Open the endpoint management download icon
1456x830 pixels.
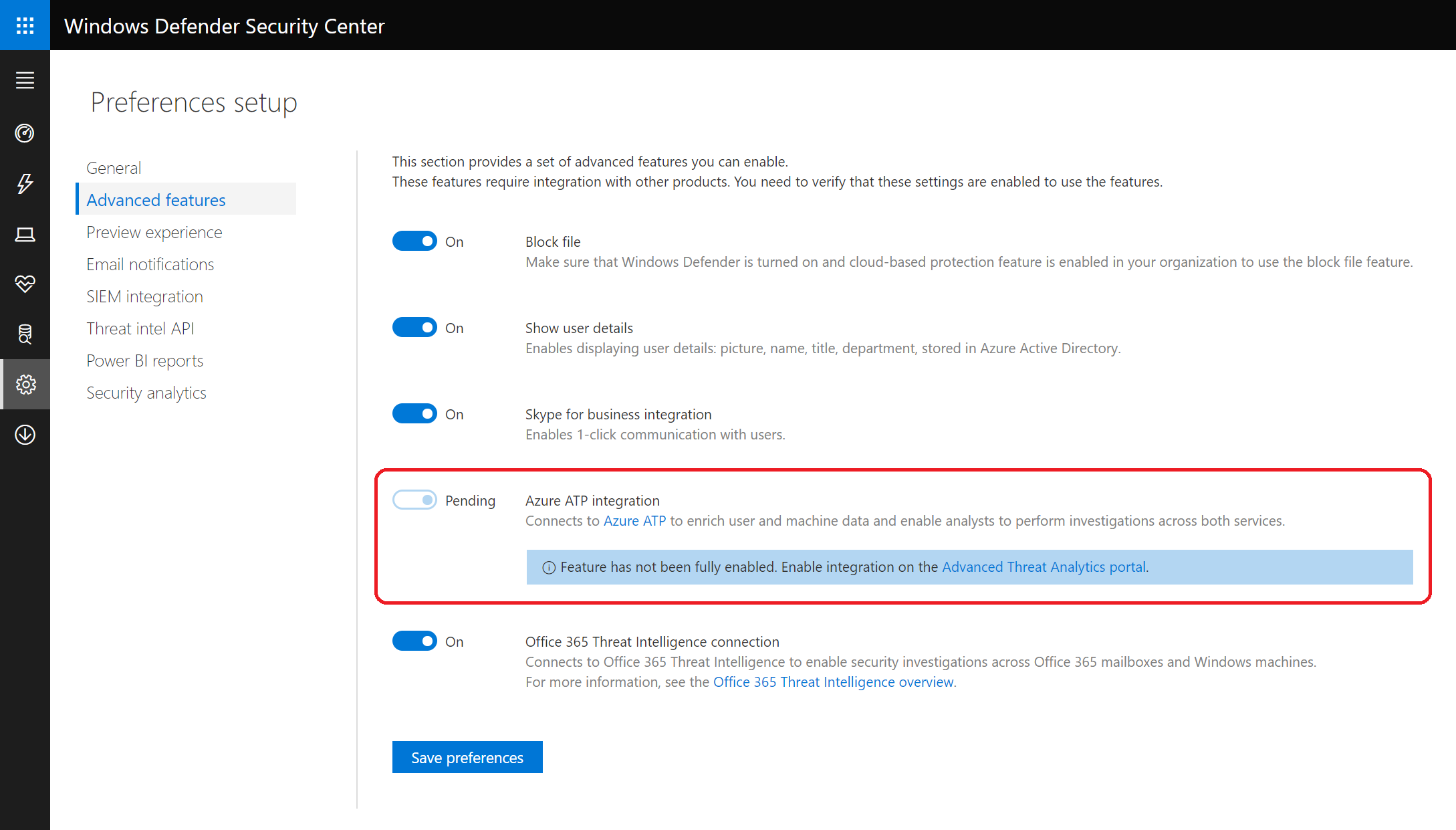(25, 435)
